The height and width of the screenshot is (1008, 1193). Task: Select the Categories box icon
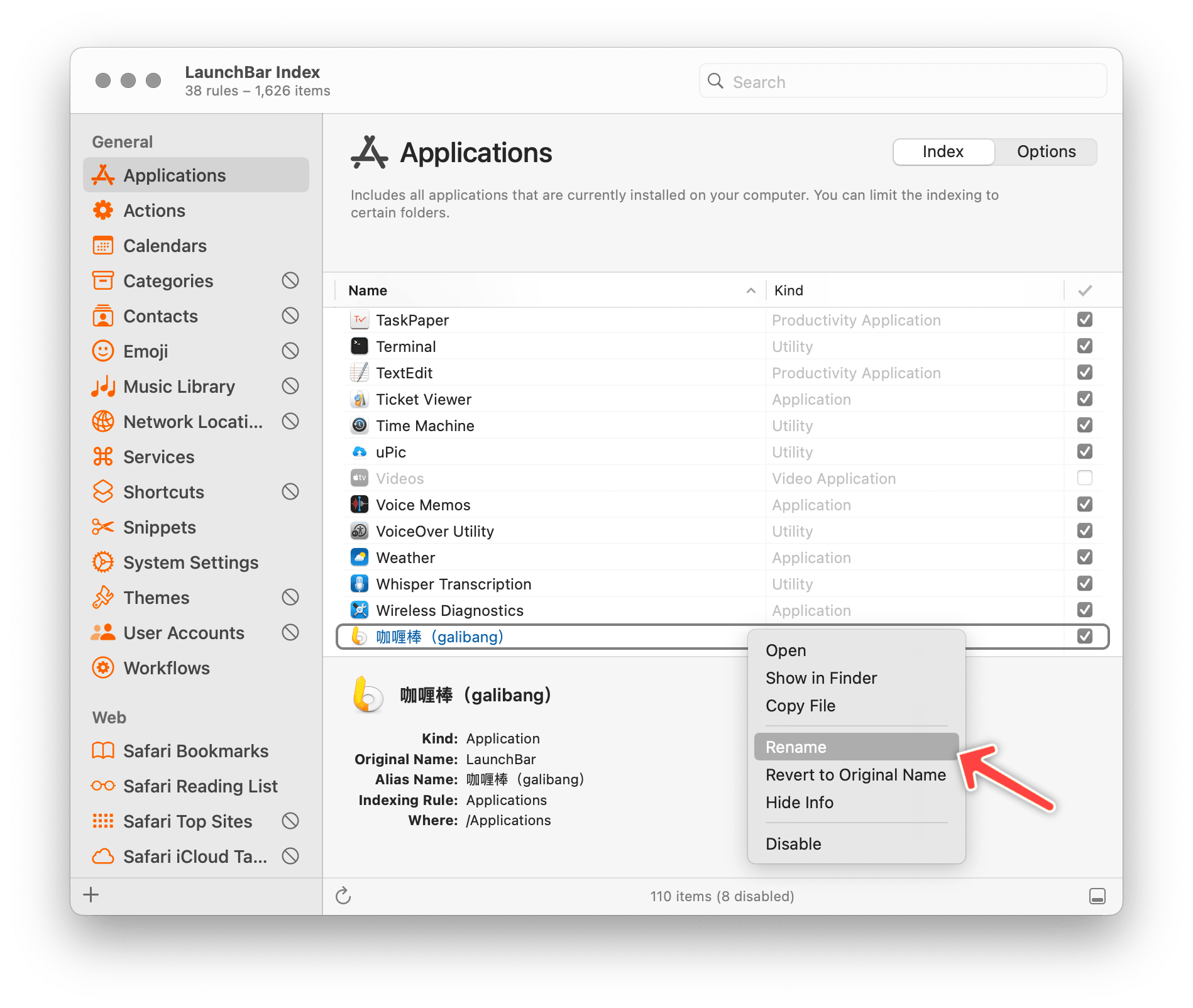coord(103,281)
